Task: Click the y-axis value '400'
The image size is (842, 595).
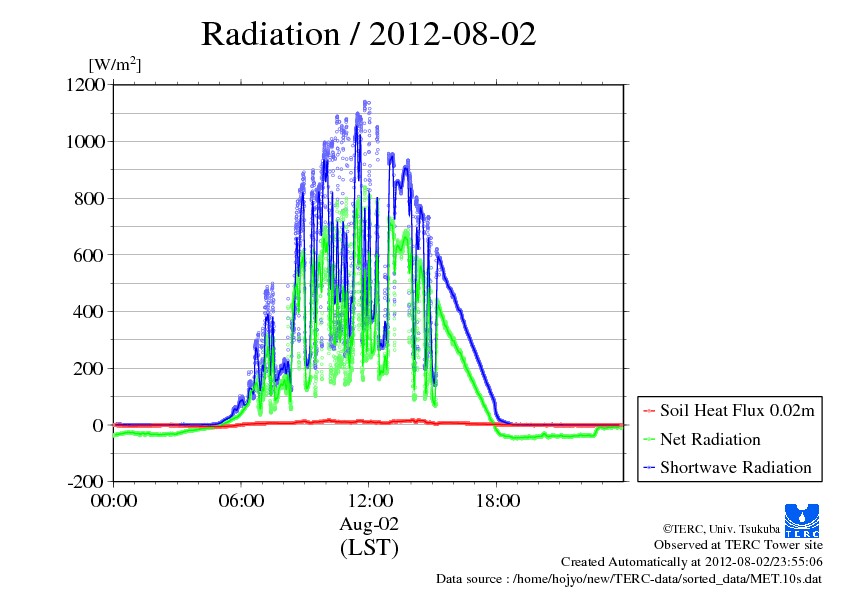Action: point(89,312)
